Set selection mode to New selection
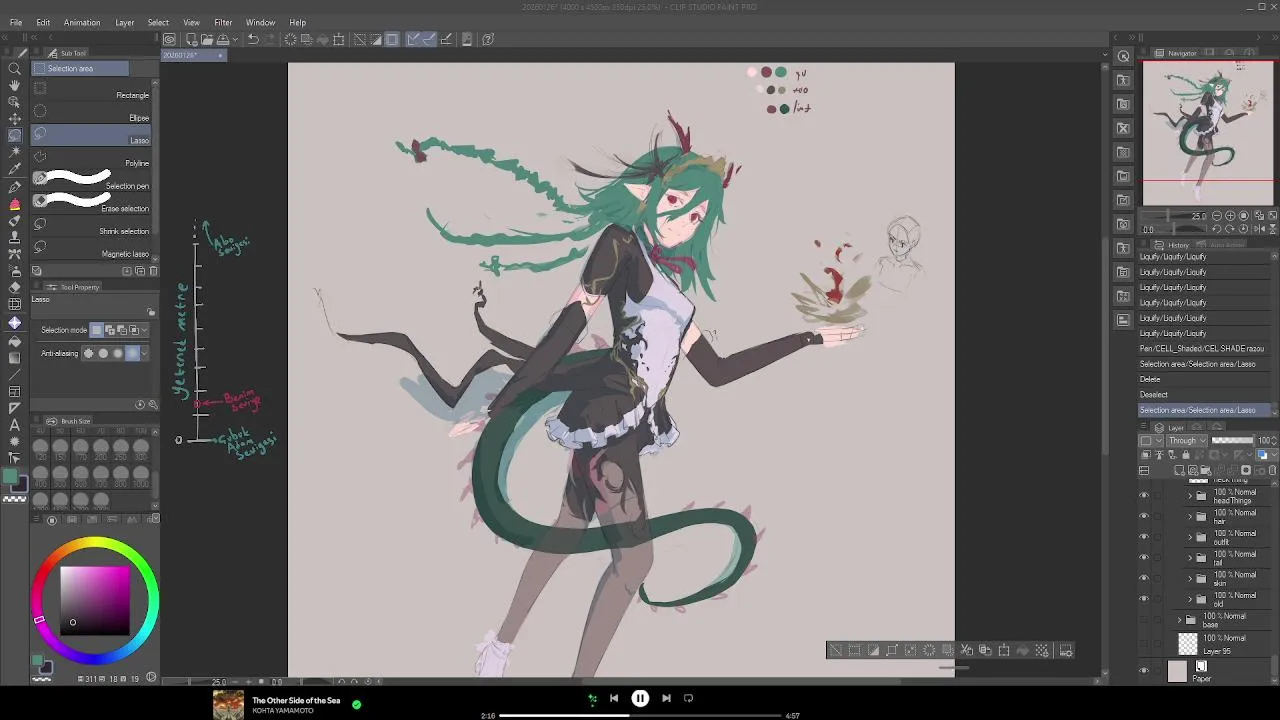 tap(97, 330)
